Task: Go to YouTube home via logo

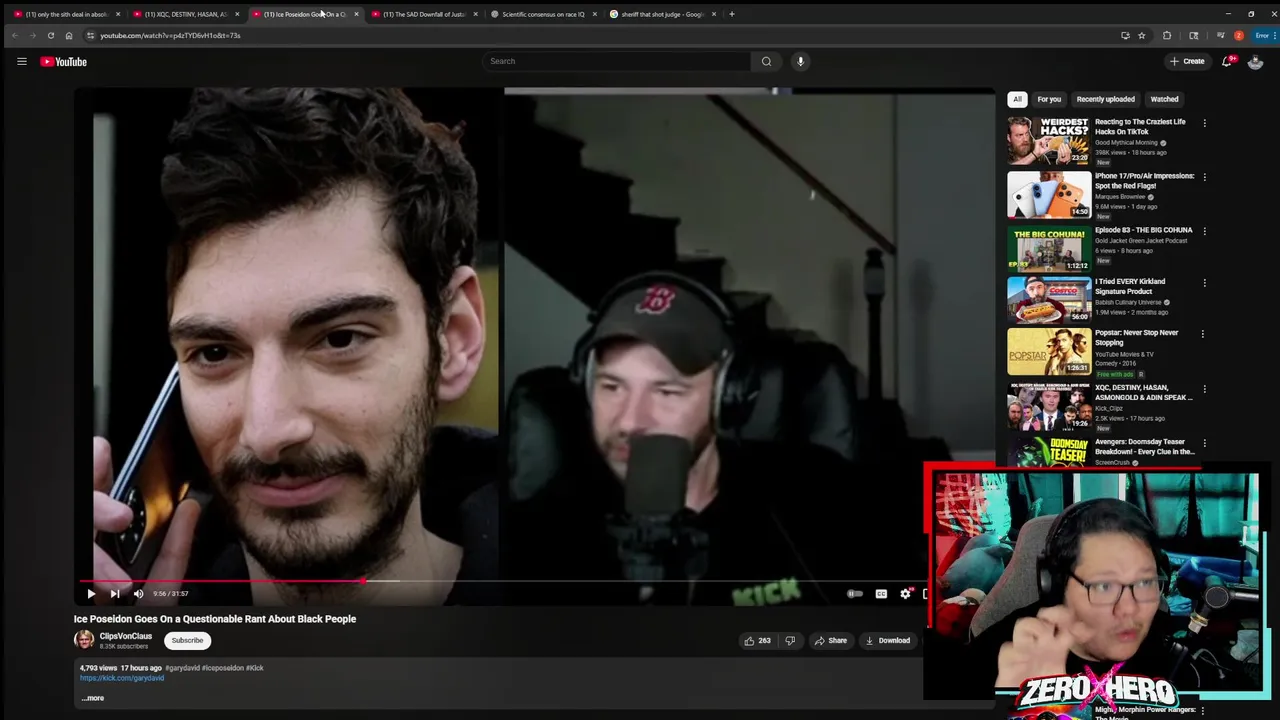Action: tap(63, 62)
